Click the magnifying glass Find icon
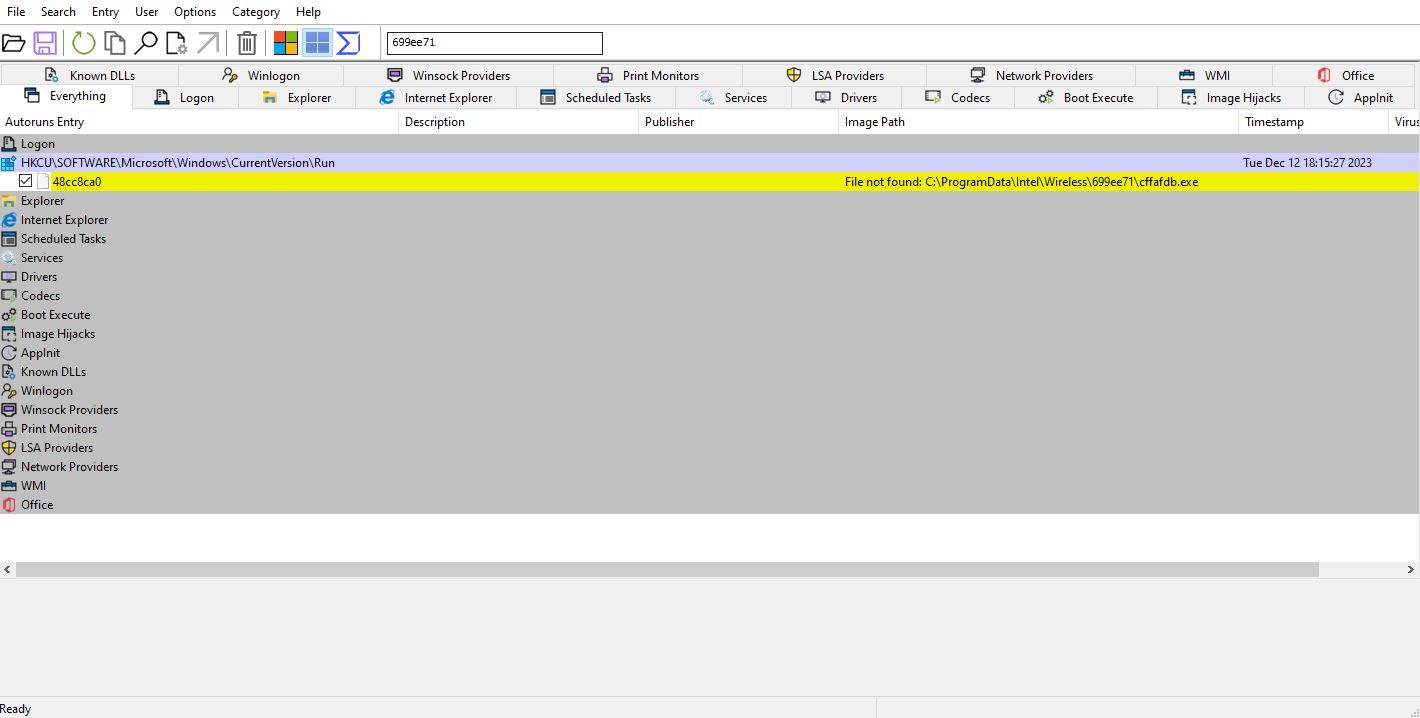Image resolution: width=1420 pixels, height=718 pixels. click(x=146, y=43)
